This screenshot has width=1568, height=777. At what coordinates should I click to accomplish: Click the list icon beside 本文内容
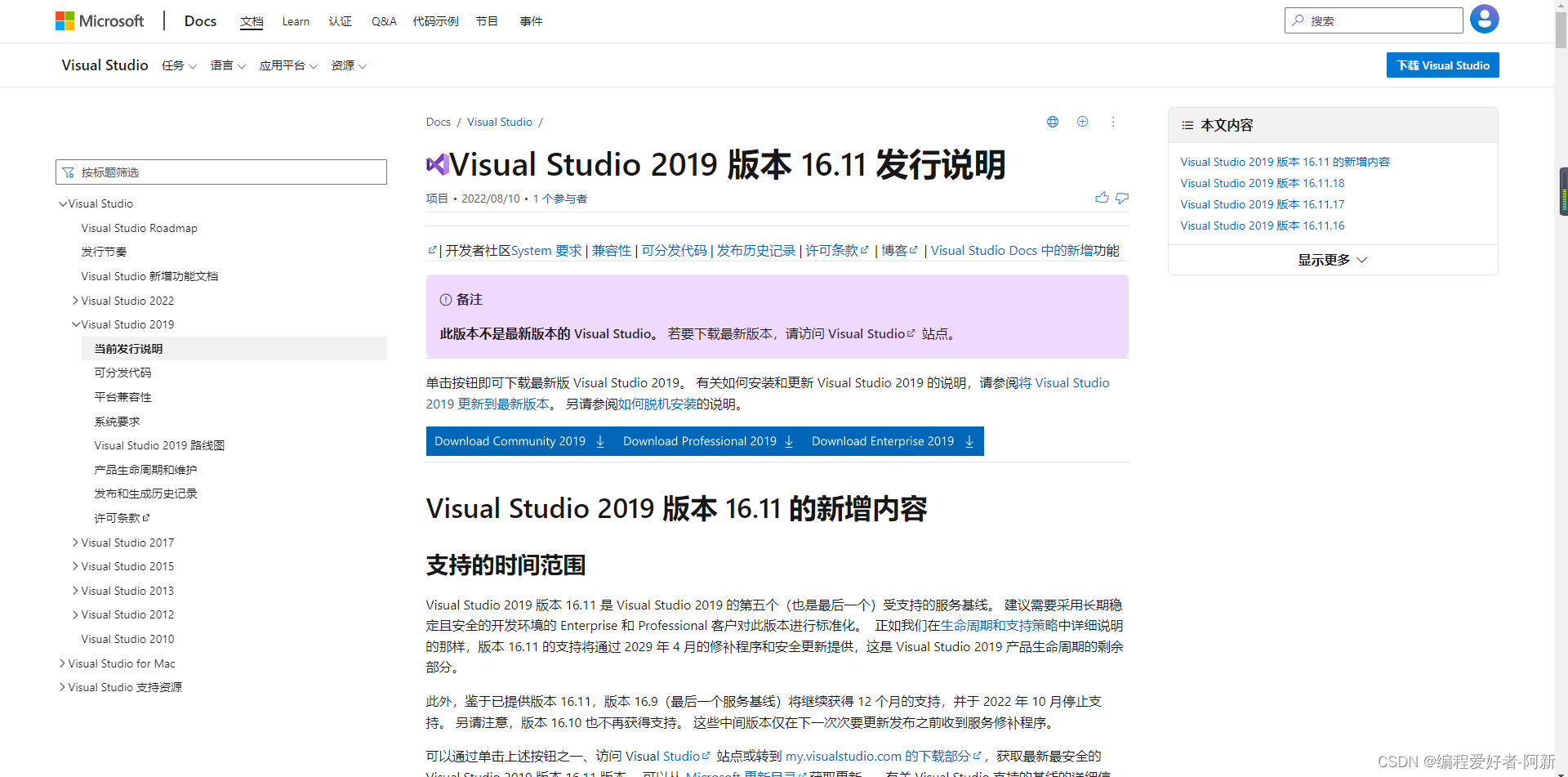[x=1187, y=125]
